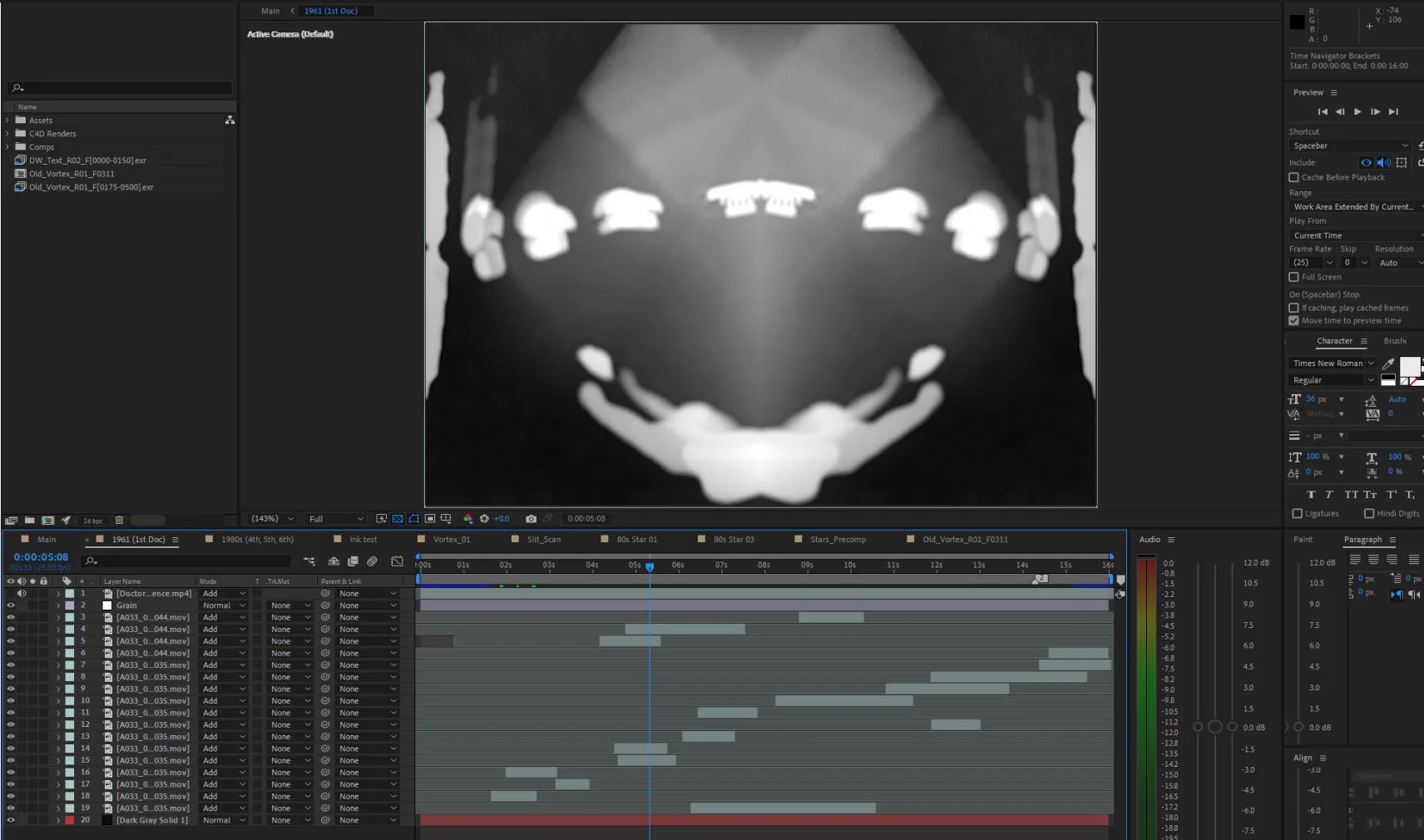
Task: Open the Stars_Precomp timeline tab
Action: click(x=838, y=540)
